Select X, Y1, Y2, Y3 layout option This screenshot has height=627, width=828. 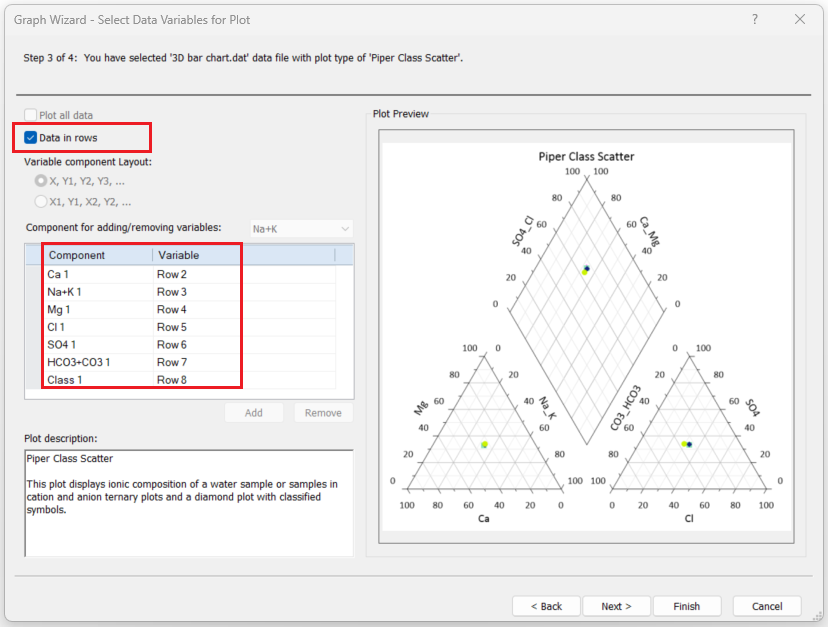[x=41, y=181]
